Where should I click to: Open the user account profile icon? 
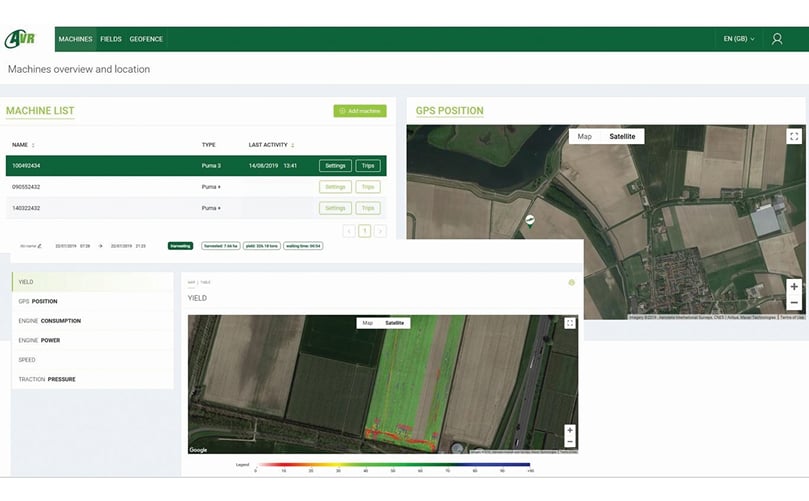776,39
